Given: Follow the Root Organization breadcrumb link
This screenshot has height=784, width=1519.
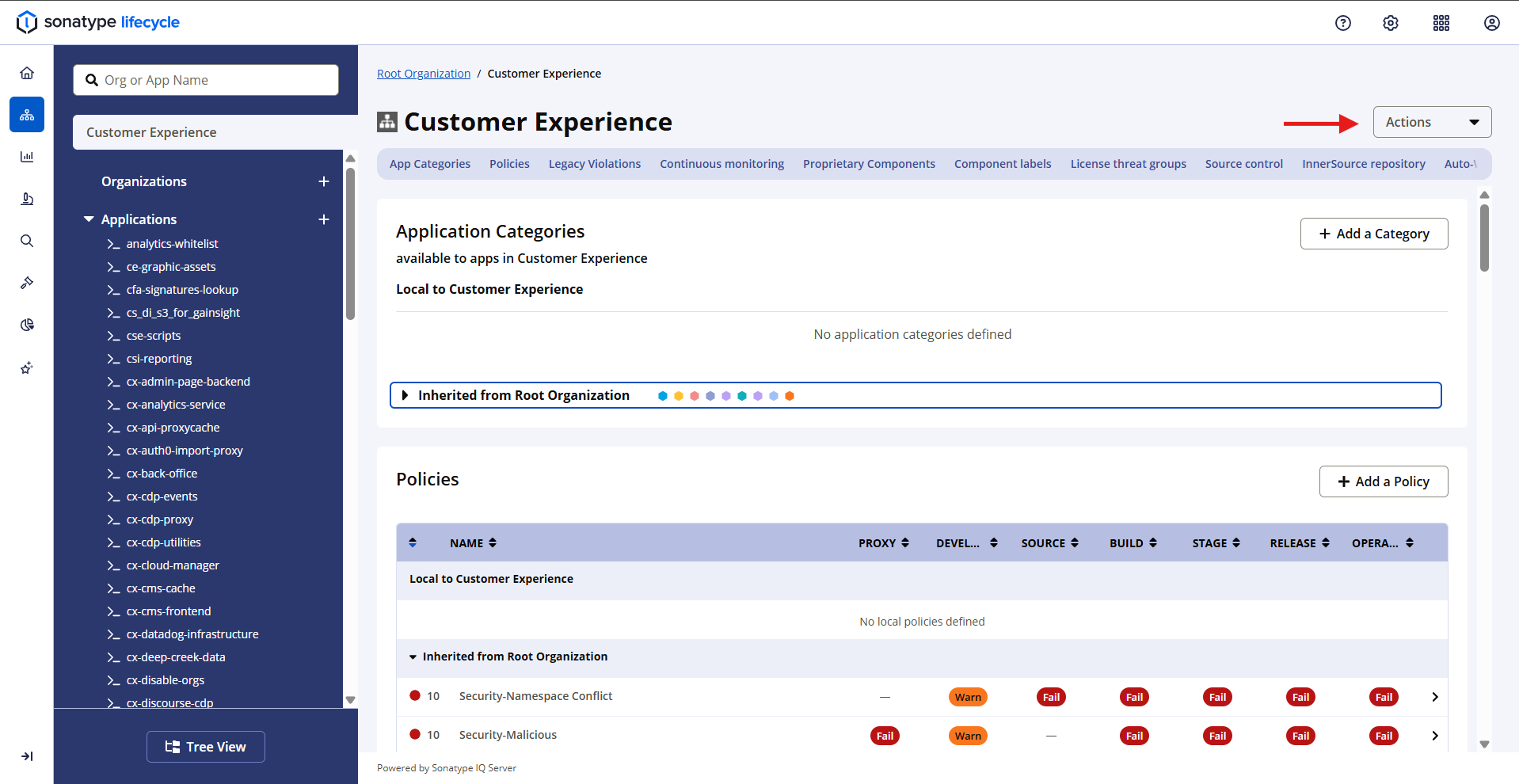Looking at the screenshot, I should (x=424, y=74).
